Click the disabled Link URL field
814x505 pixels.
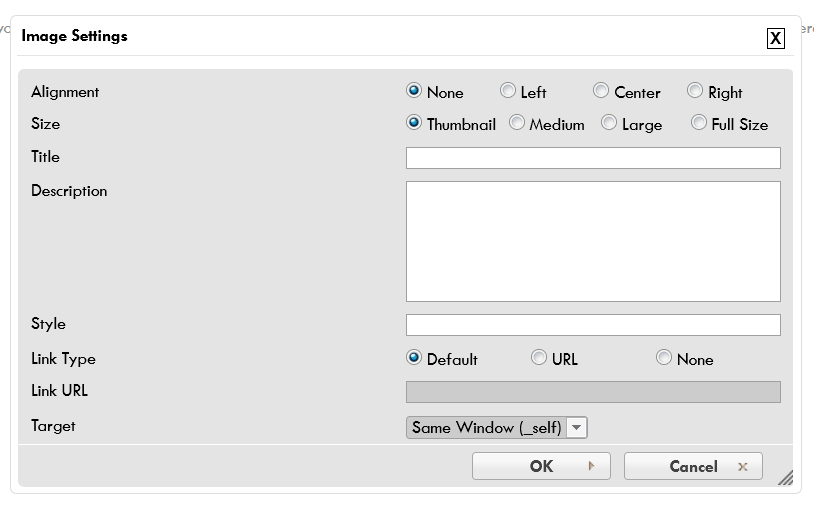[x=592, y=392]
